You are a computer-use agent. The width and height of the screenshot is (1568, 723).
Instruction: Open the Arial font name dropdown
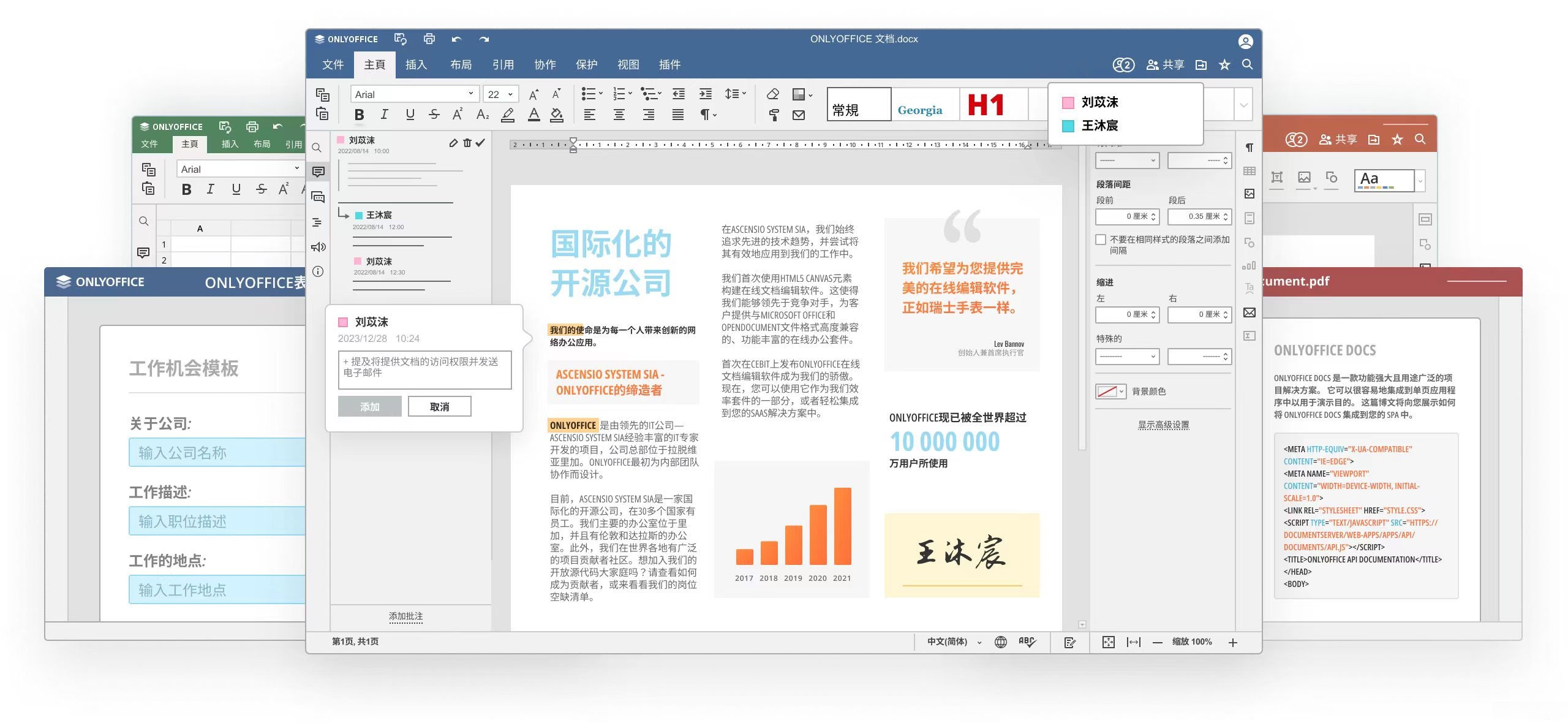(x=470, y=94)
